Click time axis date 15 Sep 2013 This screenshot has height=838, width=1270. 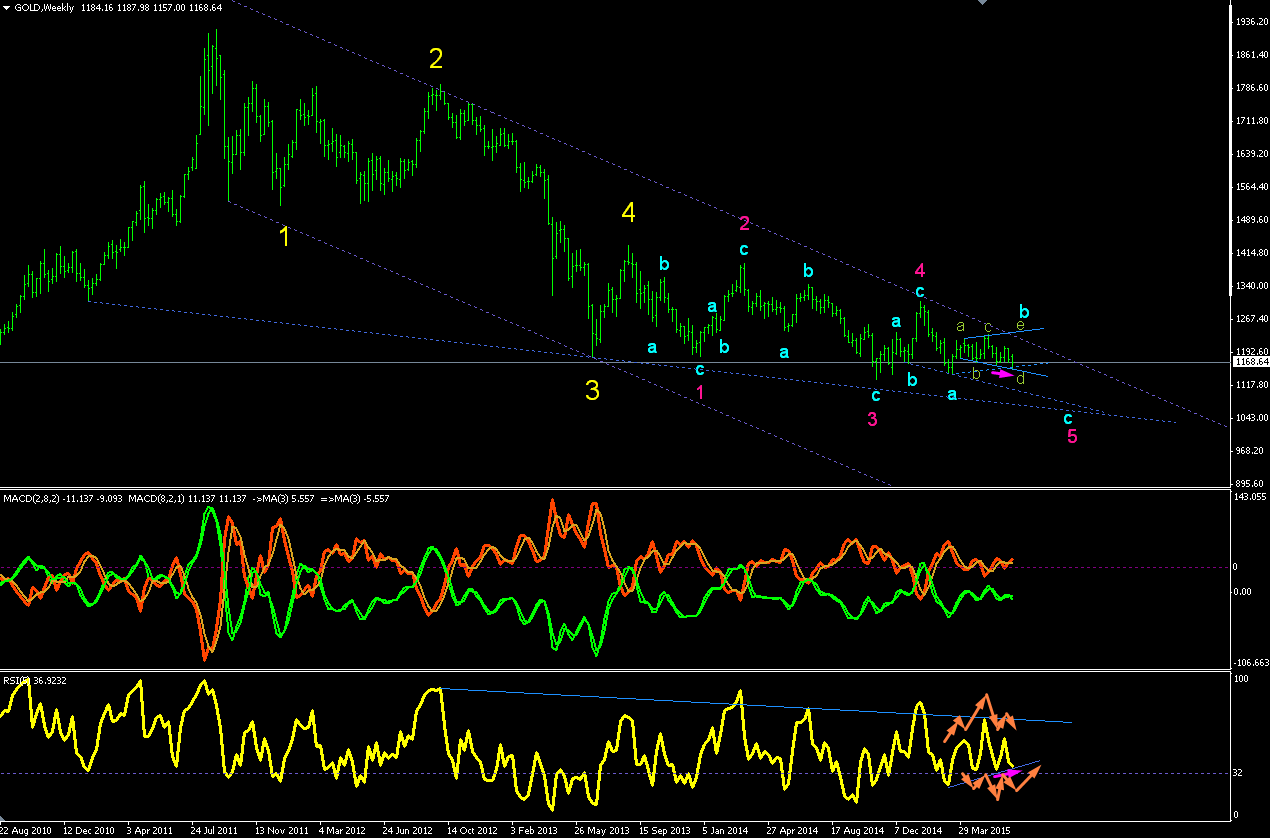(x=664, y=830)
